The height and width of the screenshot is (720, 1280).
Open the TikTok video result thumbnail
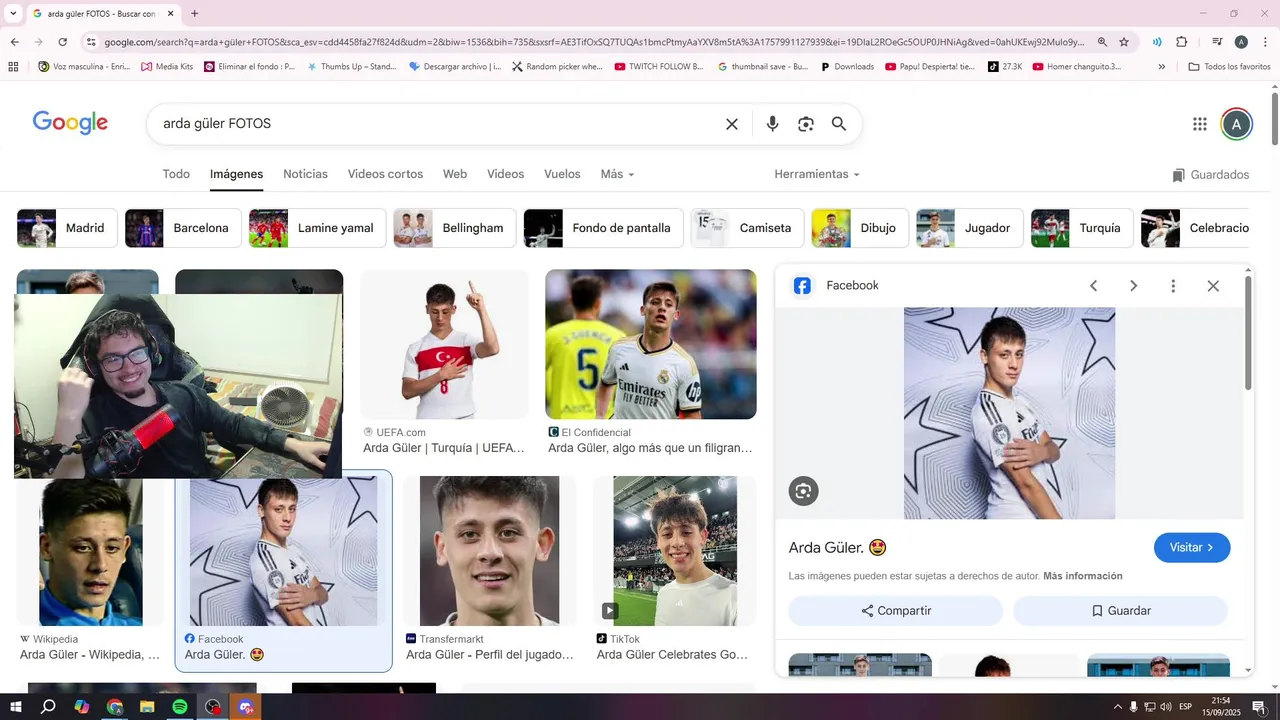675,551
